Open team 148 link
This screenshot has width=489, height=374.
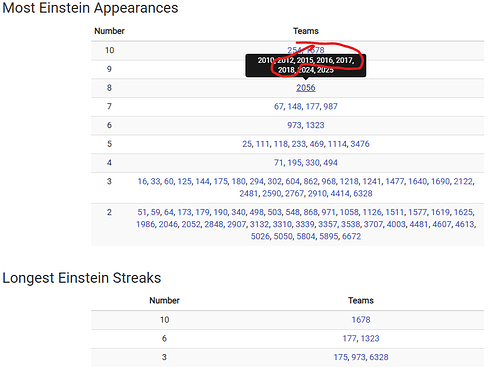tap(295, 106)
